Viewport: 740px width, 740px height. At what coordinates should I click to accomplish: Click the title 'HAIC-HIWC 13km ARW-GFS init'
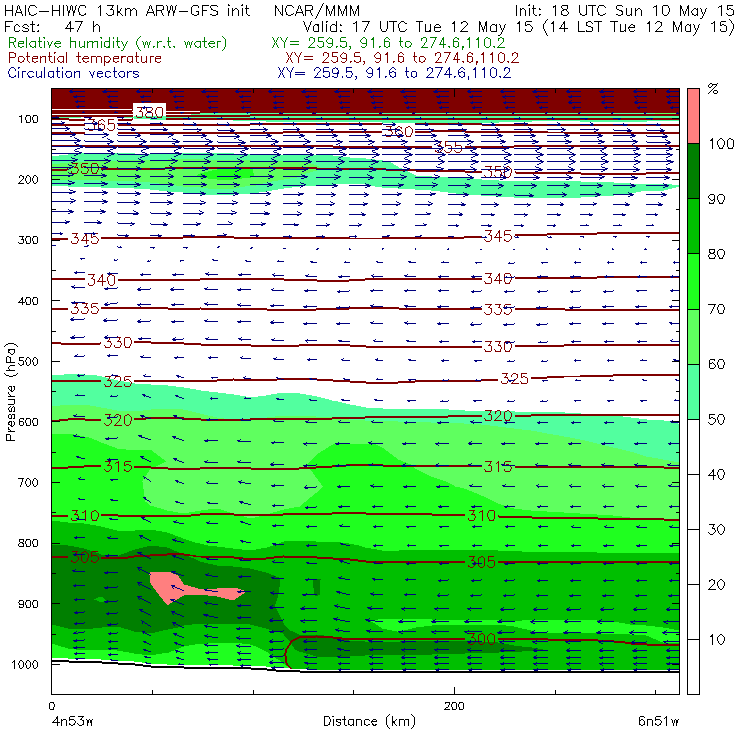coord(127,10)
